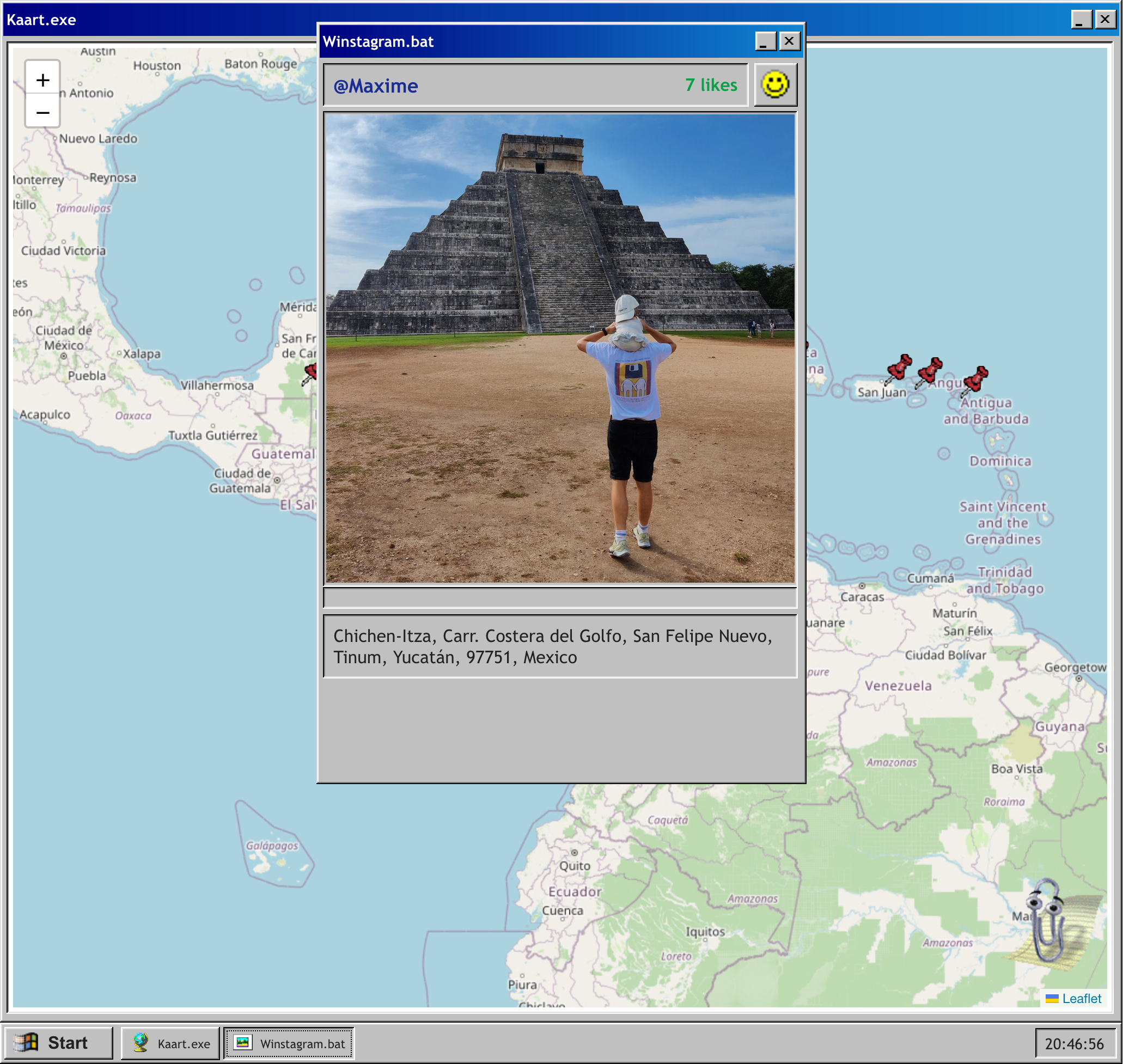Select Winstagram.bat taskbar button
Viewport: 1123px width, 1064px height.
click(289, 1044)
